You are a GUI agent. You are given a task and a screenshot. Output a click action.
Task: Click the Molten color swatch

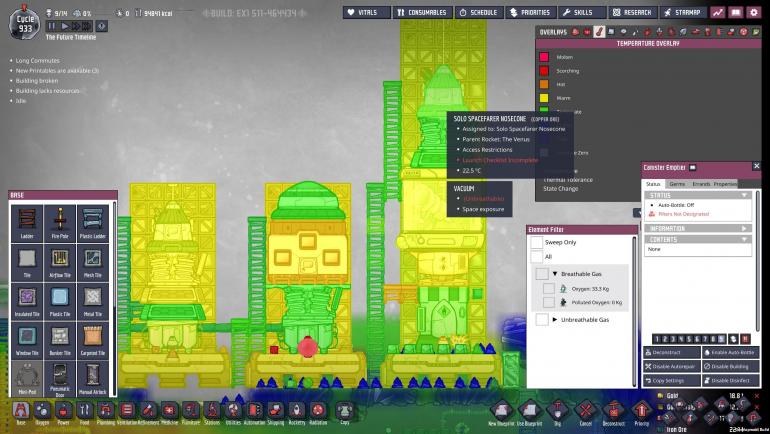click(544, 57)
